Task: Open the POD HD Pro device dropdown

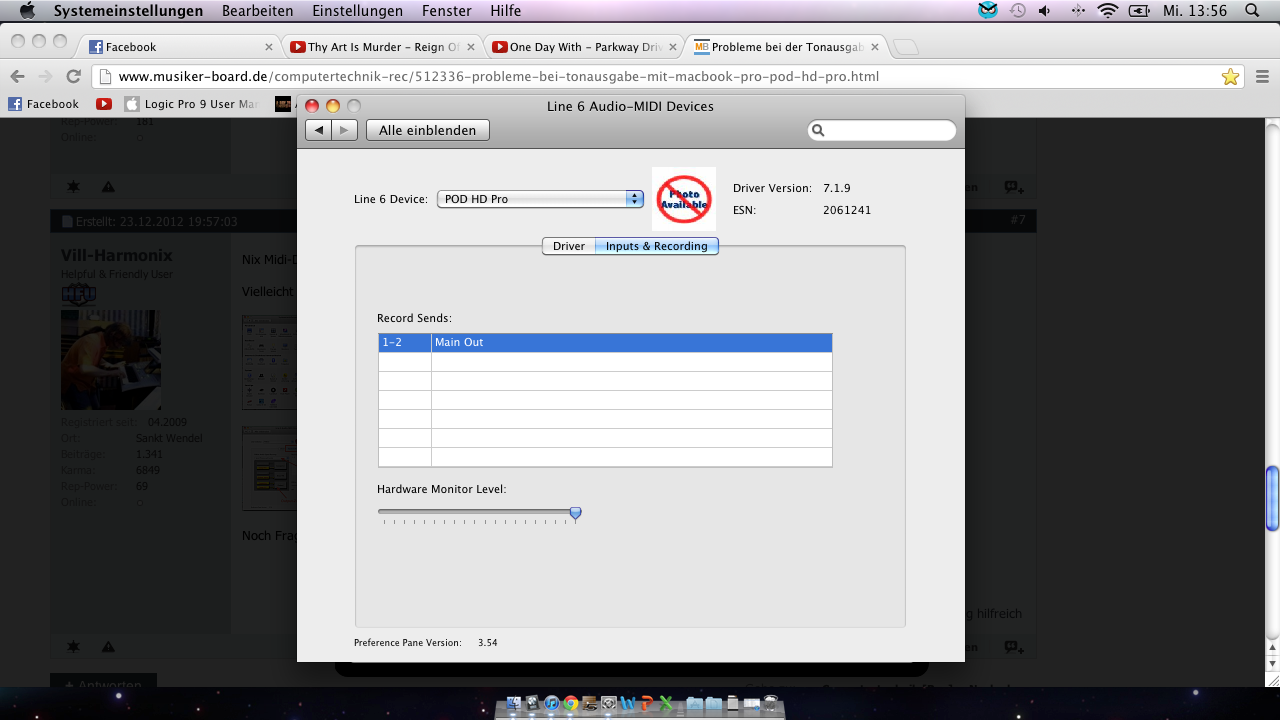Action: (x=540, y=199)
